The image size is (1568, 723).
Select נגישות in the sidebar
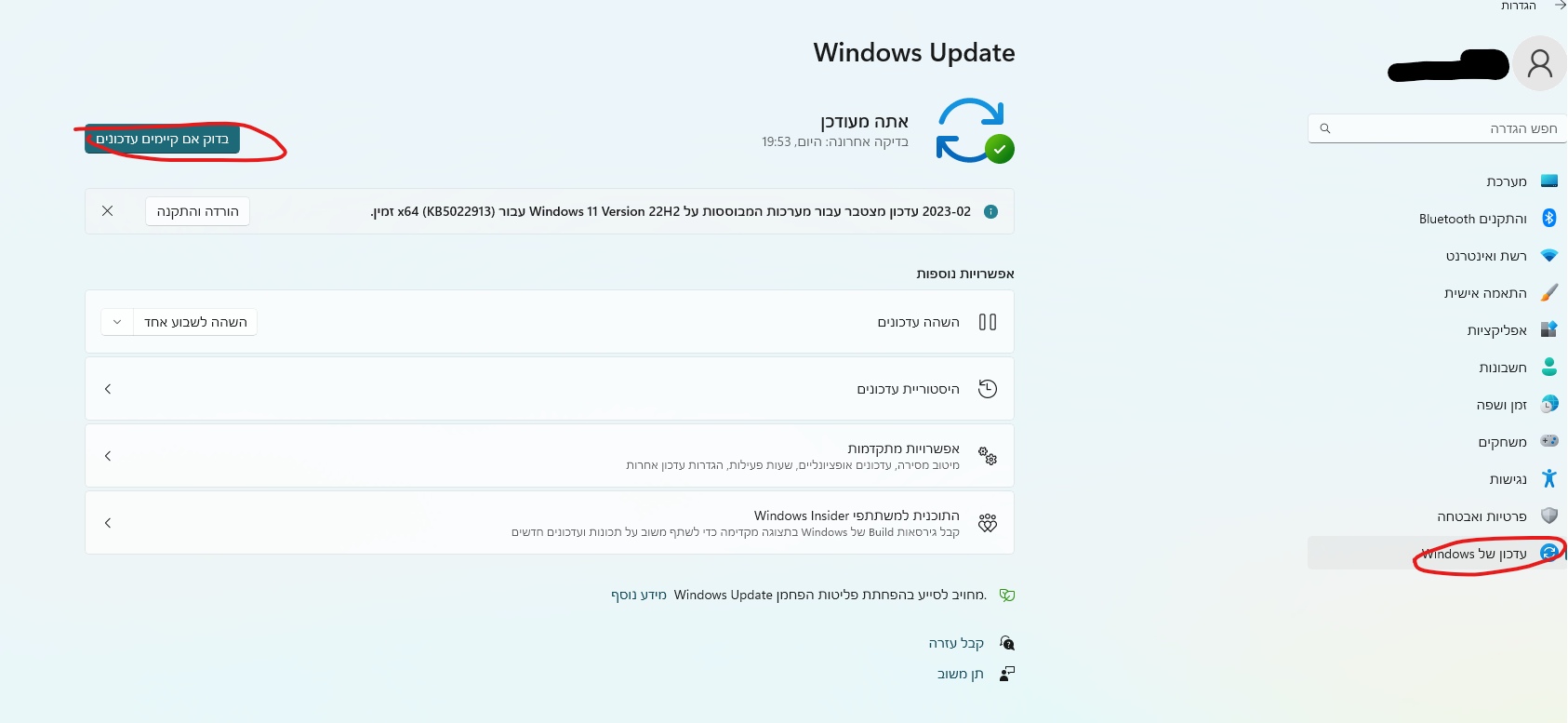(x=1508, y=479)
